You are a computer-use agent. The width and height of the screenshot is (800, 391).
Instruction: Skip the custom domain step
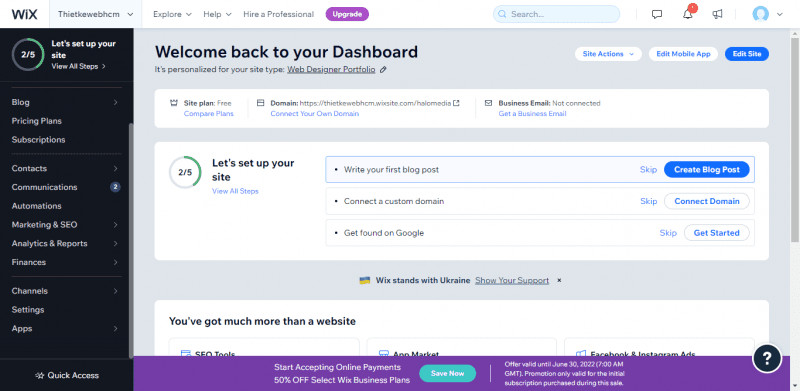(648, 201)
